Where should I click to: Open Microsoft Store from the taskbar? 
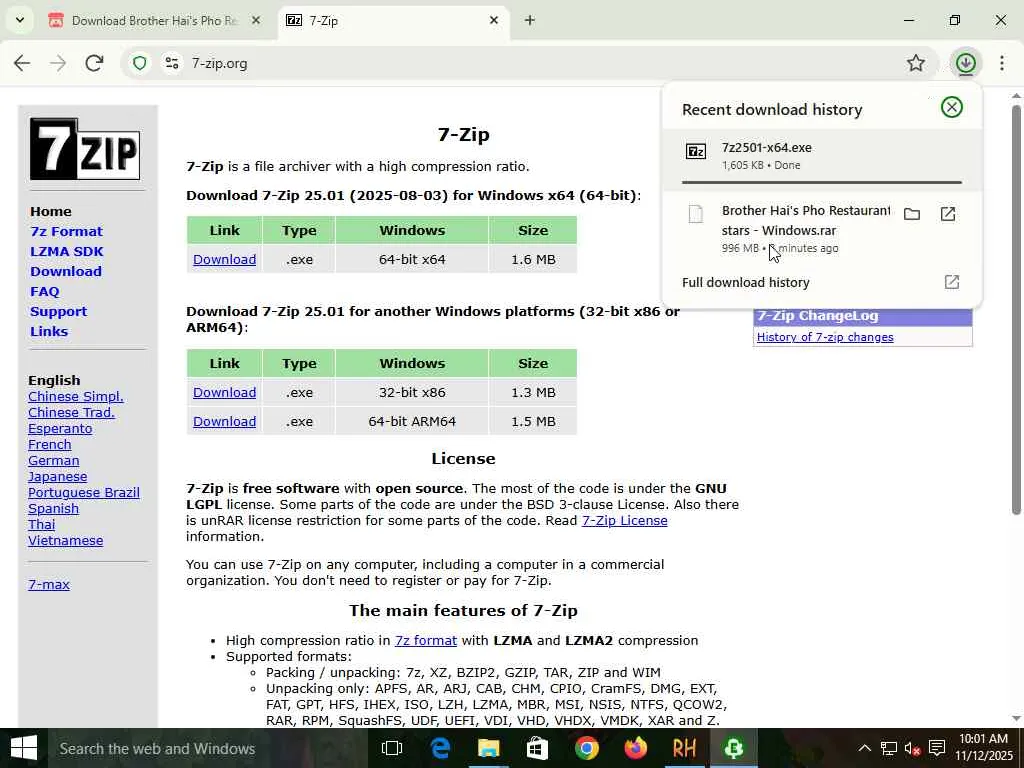(x=537, y=748)
